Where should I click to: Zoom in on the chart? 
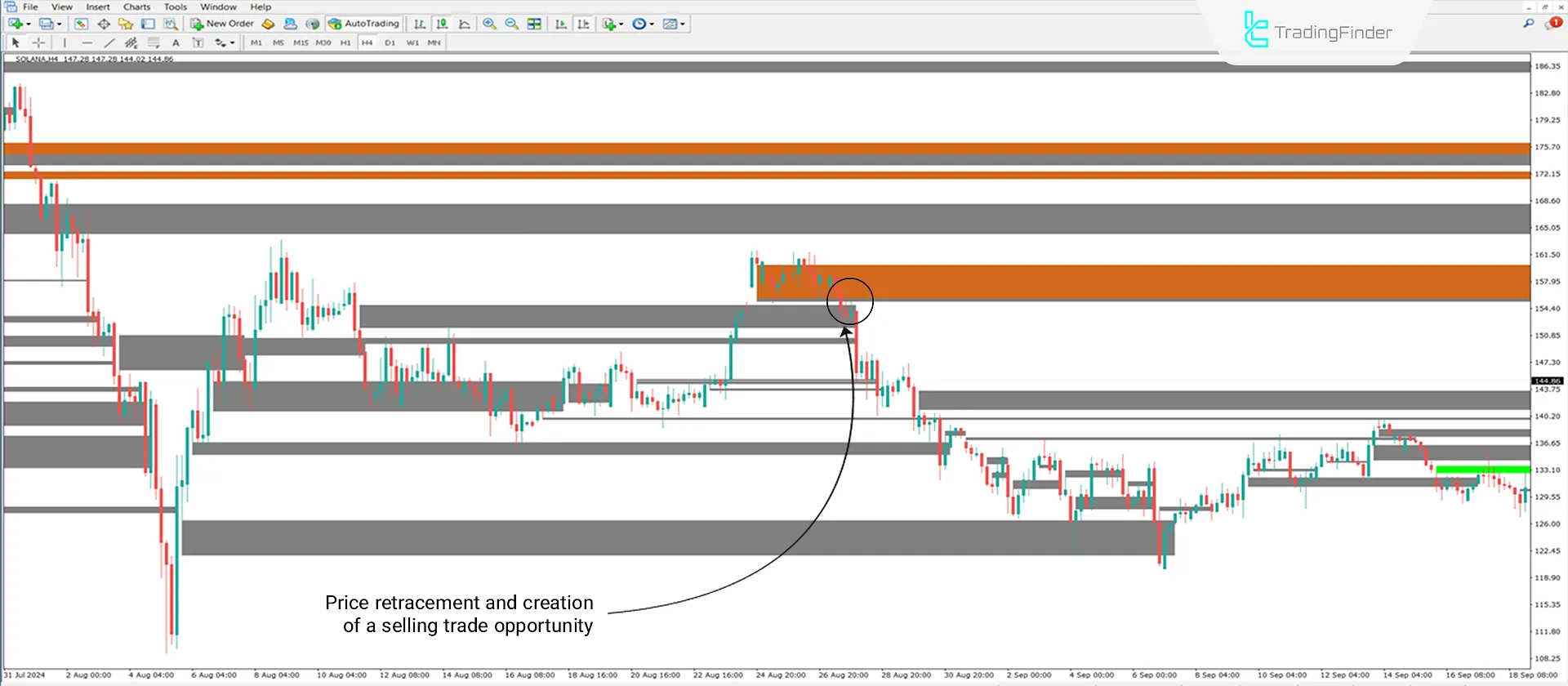pos(489,24)
